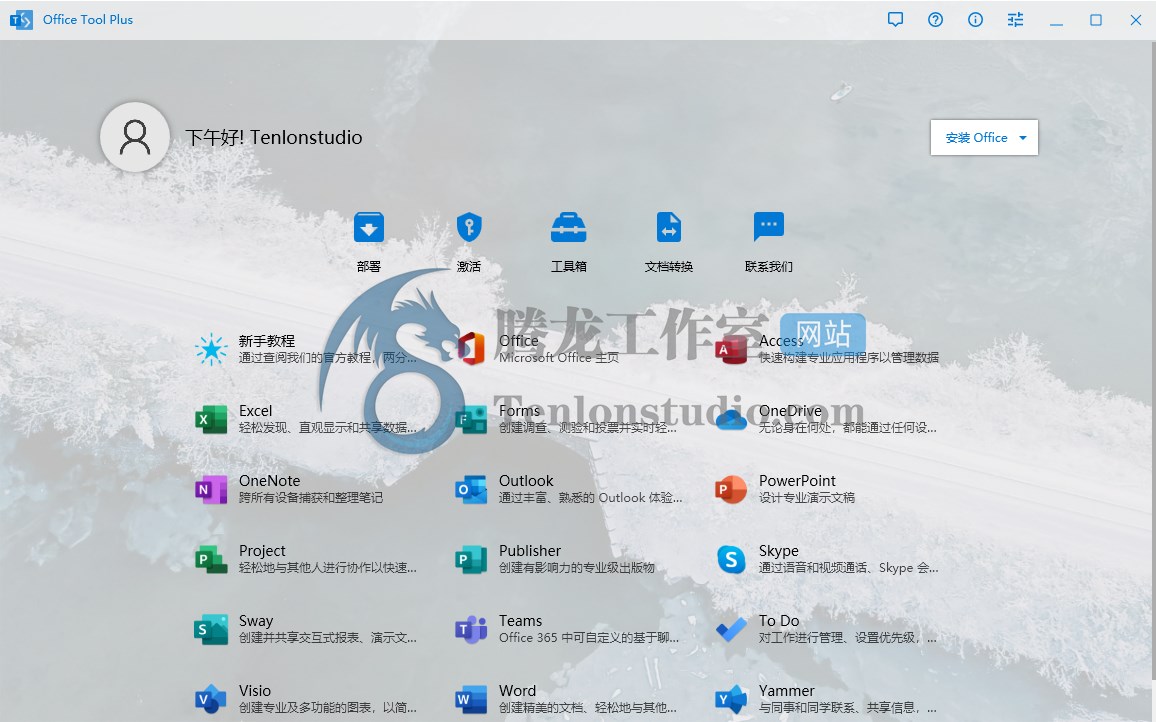Screen dimensions: 1156x722
Task: Launch the Outlook app icon
Action: click(471, 489)
